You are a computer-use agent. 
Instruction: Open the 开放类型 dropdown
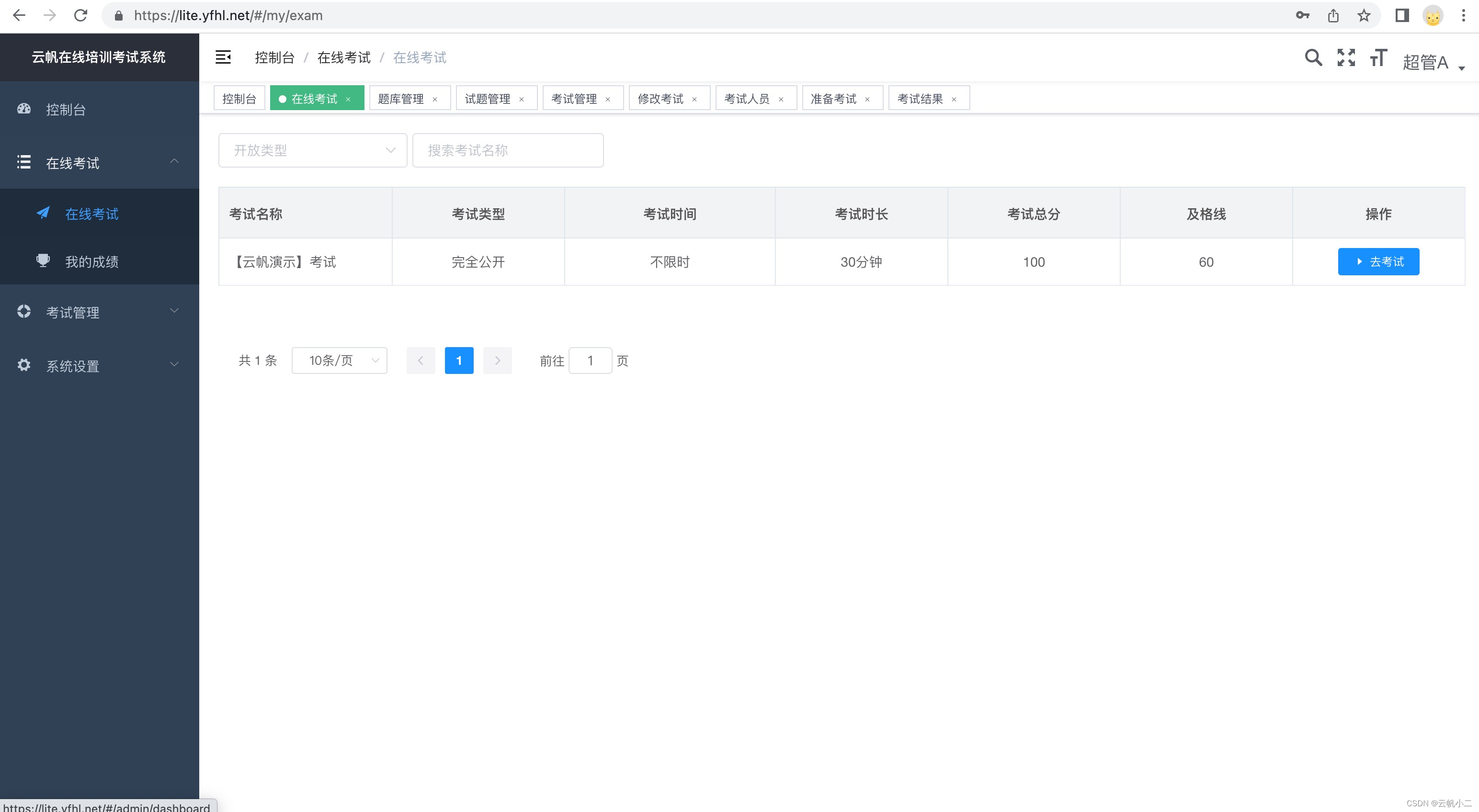pos(312,150)
